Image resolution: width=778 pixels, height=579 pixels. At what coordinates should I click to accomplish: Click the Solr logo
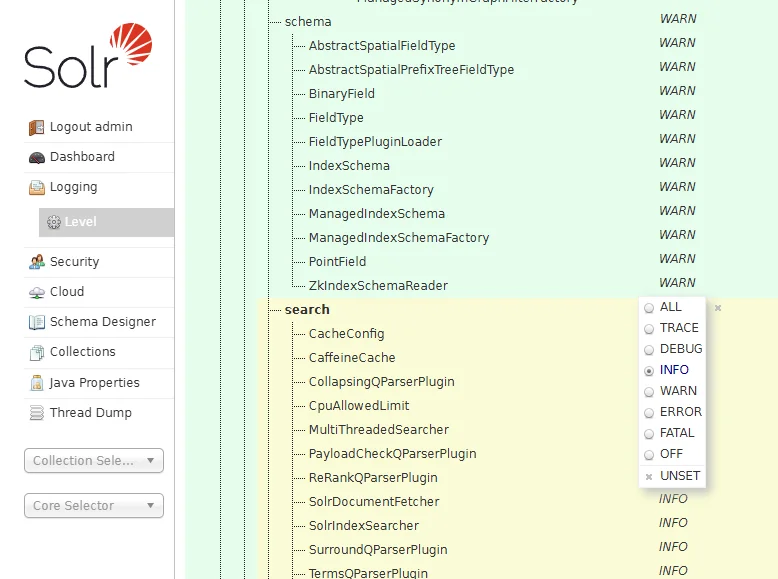[x=88, y=55]
